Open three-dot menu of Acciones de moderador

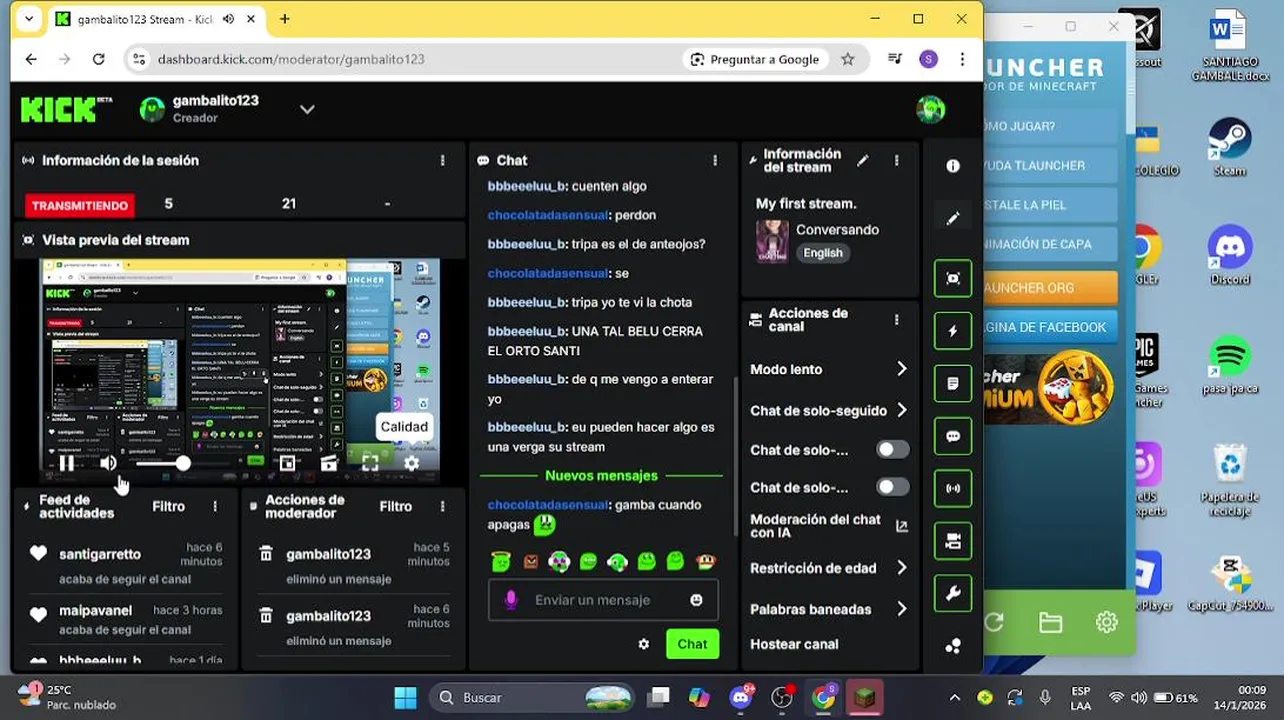point(443,506)
